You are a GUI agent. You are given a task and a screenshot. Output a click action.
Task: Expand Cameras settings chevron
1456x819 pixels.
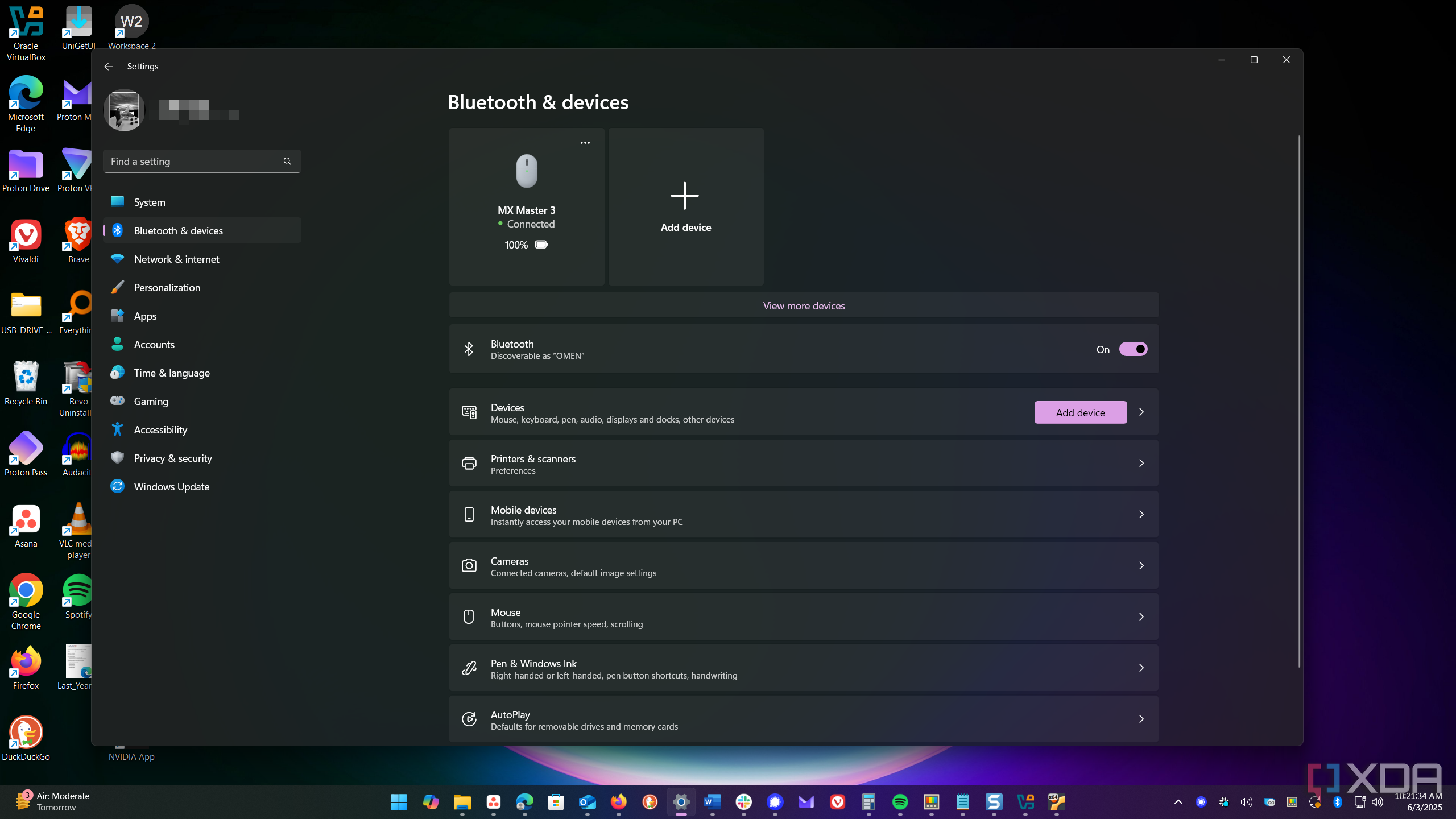pos(1141,566)
